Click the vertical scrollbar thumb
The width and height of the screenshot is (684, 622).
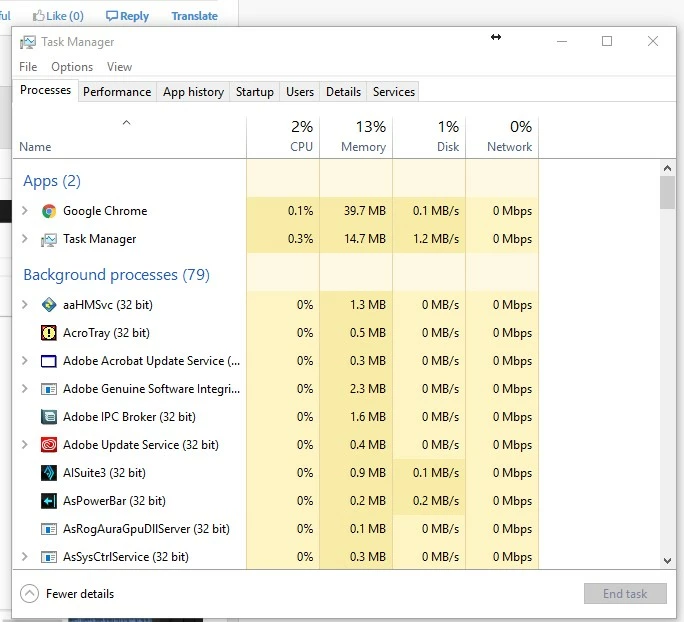click(667, 192)
